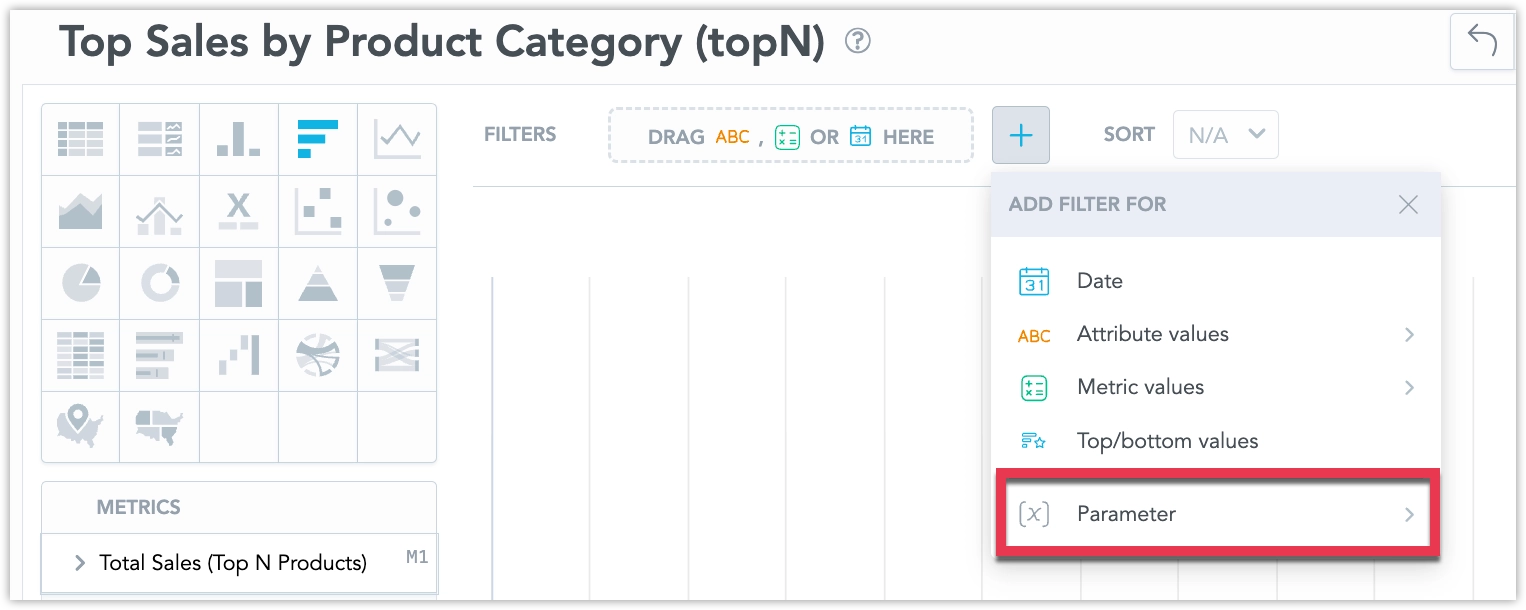The image size is (1526, 610).
Task: Choose the headline visualization with X icon
Action: 238,212
